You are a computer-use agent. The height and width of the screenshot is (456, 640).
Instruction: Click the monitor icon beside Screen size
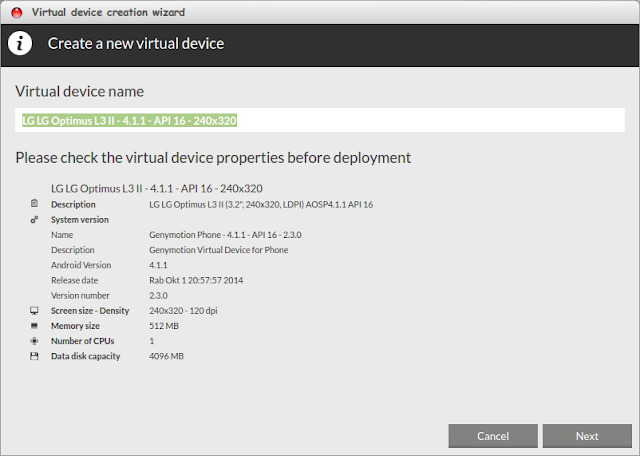(x=34, y=311)
